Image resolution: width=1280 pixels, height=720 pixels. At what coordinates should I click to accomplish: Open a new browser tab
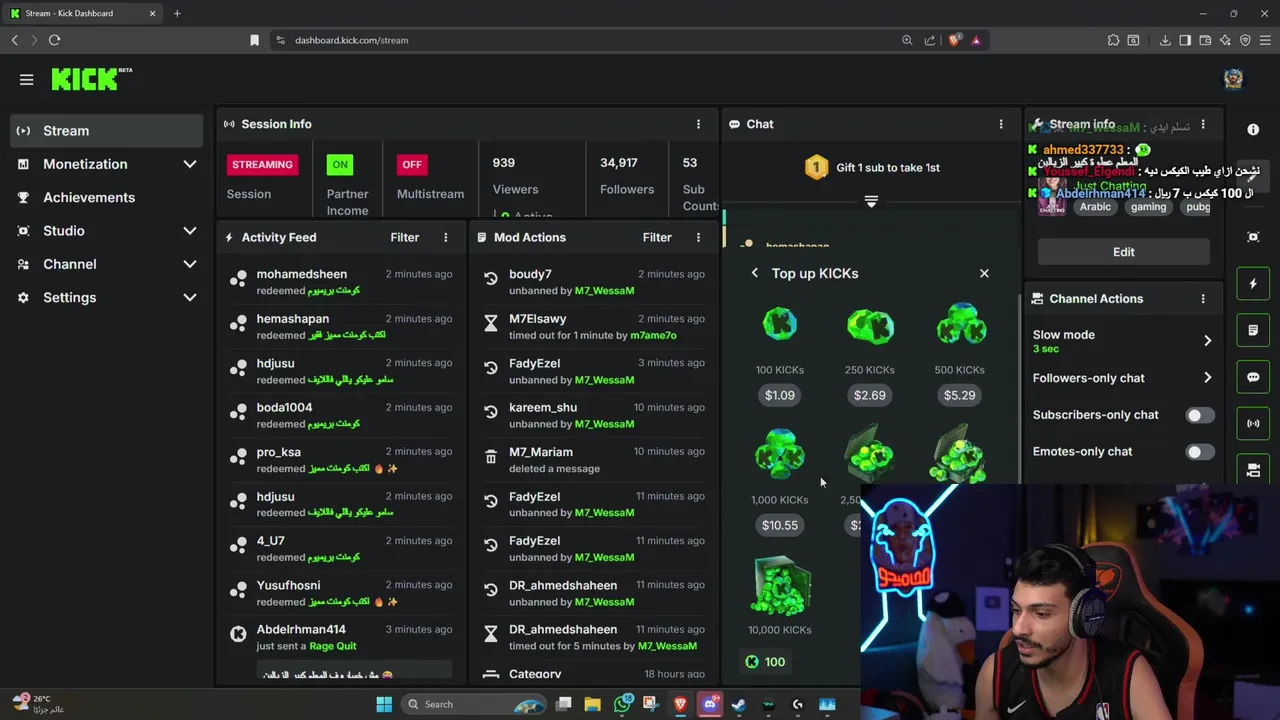coord(177,13)
